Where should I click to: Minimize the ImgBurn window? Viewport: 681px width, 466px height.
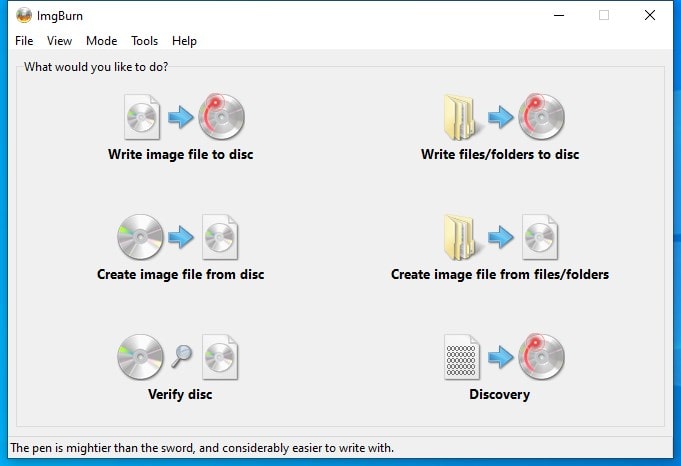click(559, 16)
